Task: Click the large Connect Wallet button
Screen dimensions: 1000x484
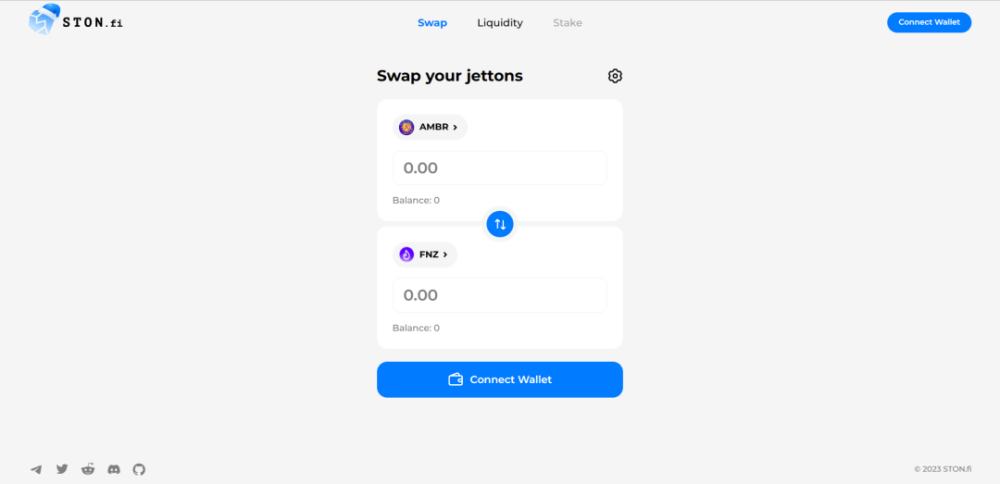Action: [x=500, y=379]
